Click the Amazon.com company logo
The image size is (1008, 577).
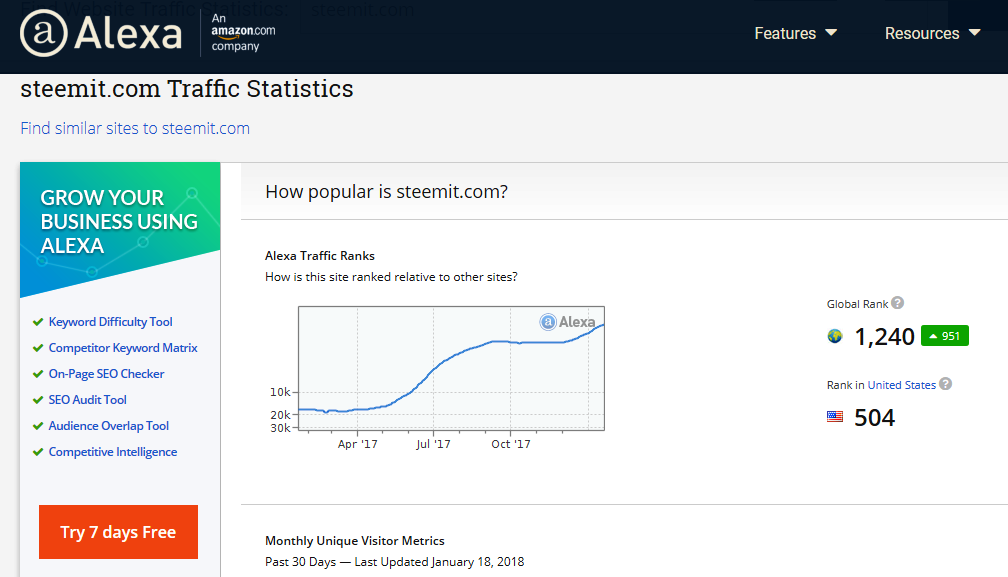[243, 33]
